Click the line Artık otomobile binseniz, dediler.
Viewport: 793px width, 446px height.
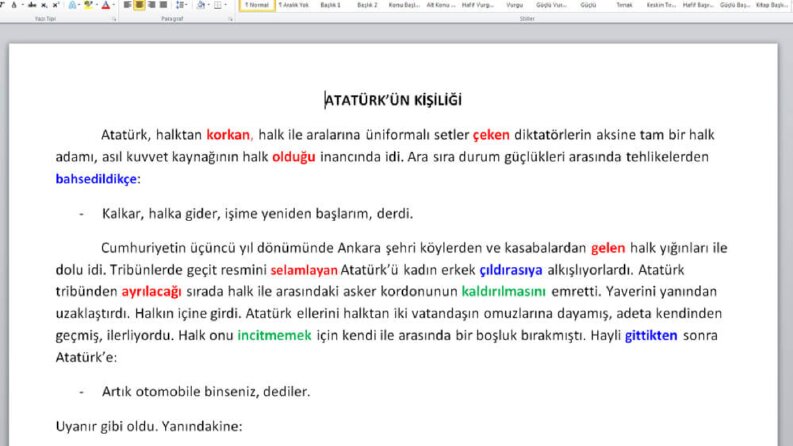pyautogui.click(x=206, y=391)
